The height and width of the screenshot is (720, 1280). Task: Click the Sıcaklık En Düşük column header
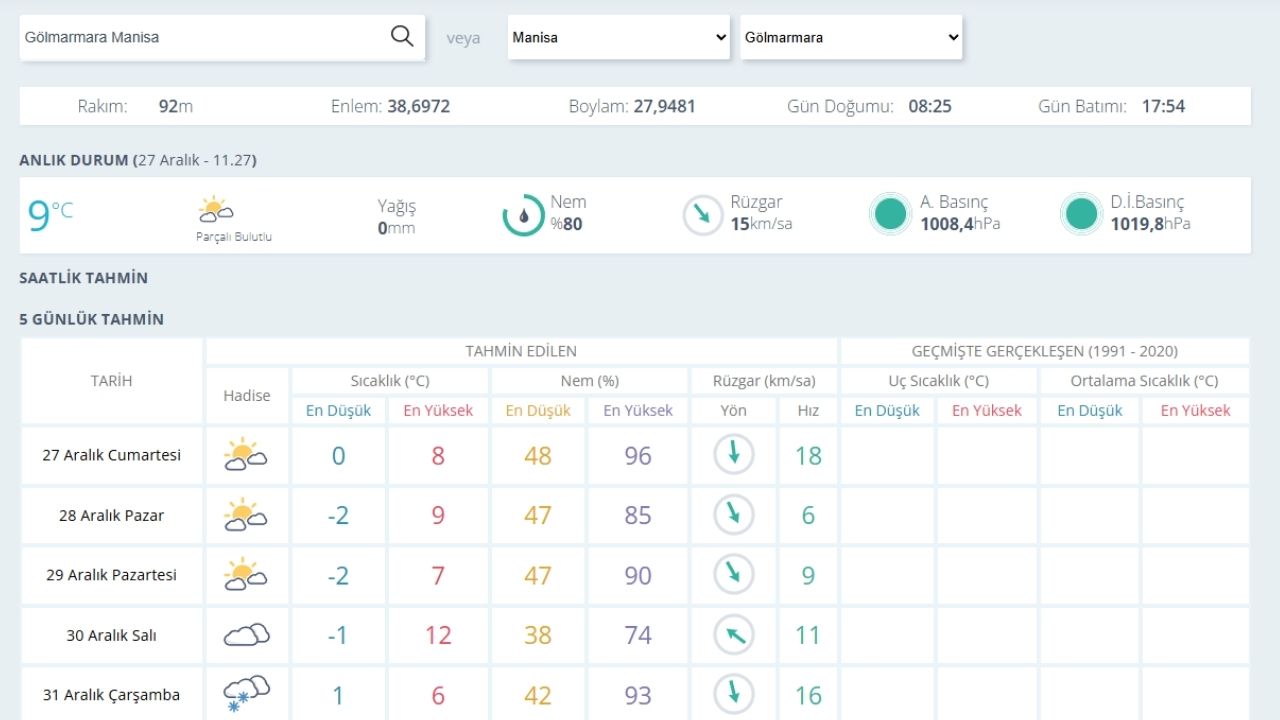pos(338,410)
